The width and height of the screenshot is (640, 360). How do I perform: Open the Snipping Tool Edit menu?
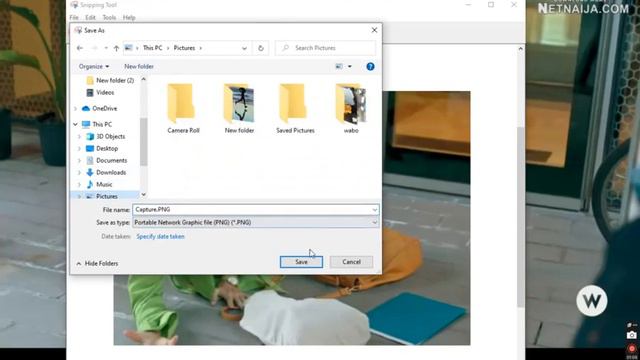point(90,18)
